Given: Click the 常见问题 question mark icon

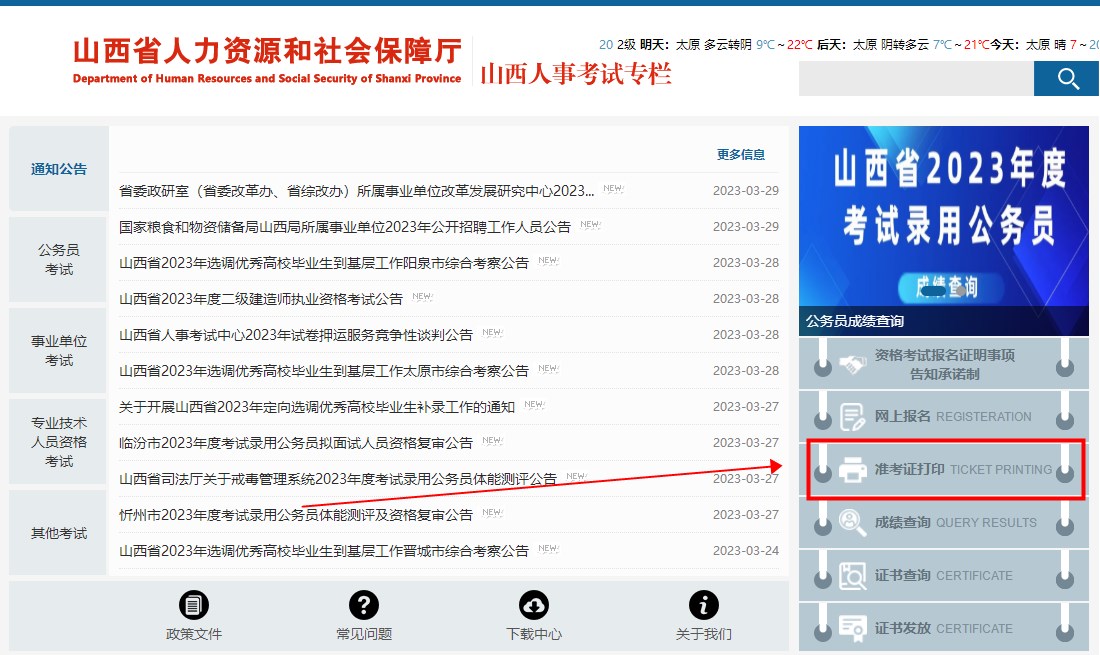Looking at the screenshot, I should 363,605.
